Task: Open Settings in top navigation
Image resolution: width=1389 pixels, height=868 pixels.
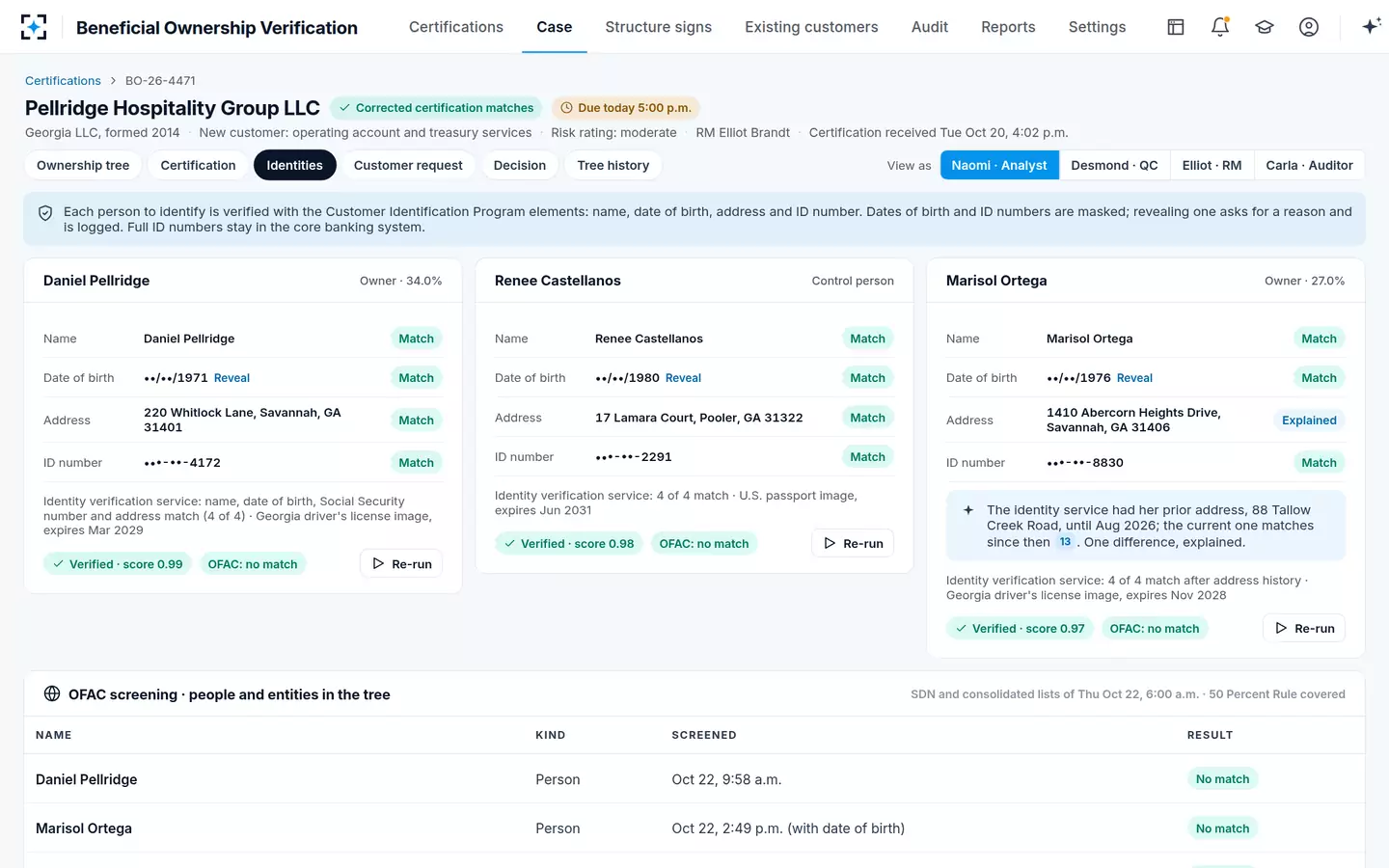Action: click(1097, 27)
